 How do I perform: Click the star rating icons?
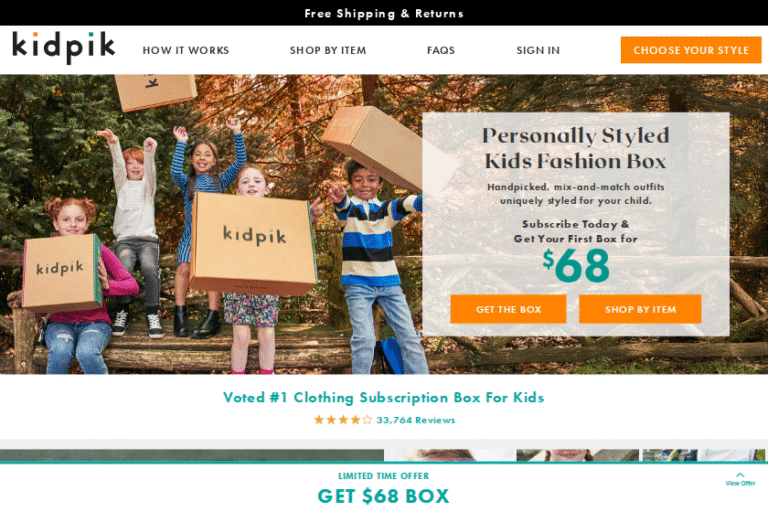[343, 420]
